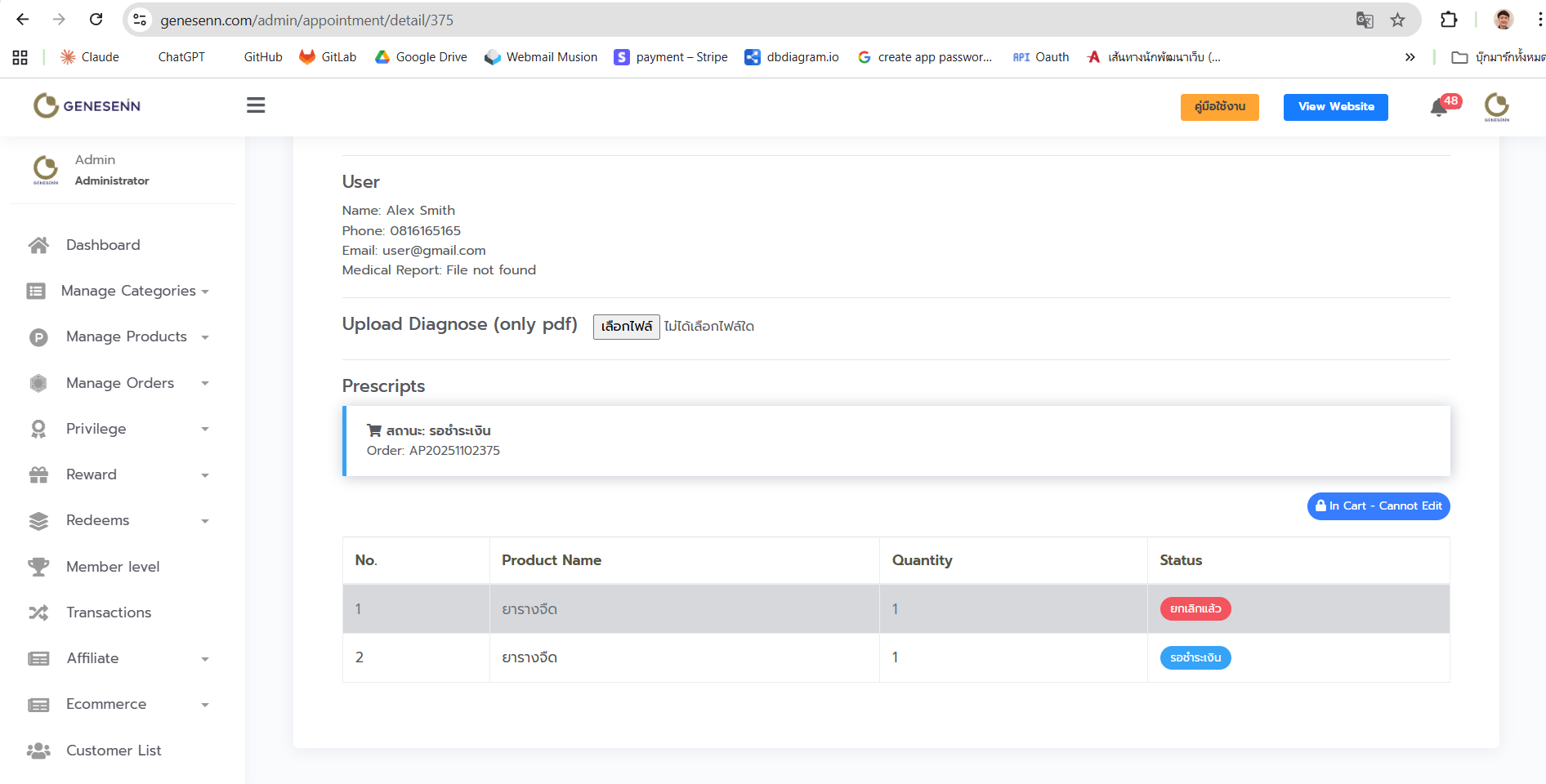Open the browser extensions puzzle icon
This screenshot has width=1546, height=784.
[1449, 20]
